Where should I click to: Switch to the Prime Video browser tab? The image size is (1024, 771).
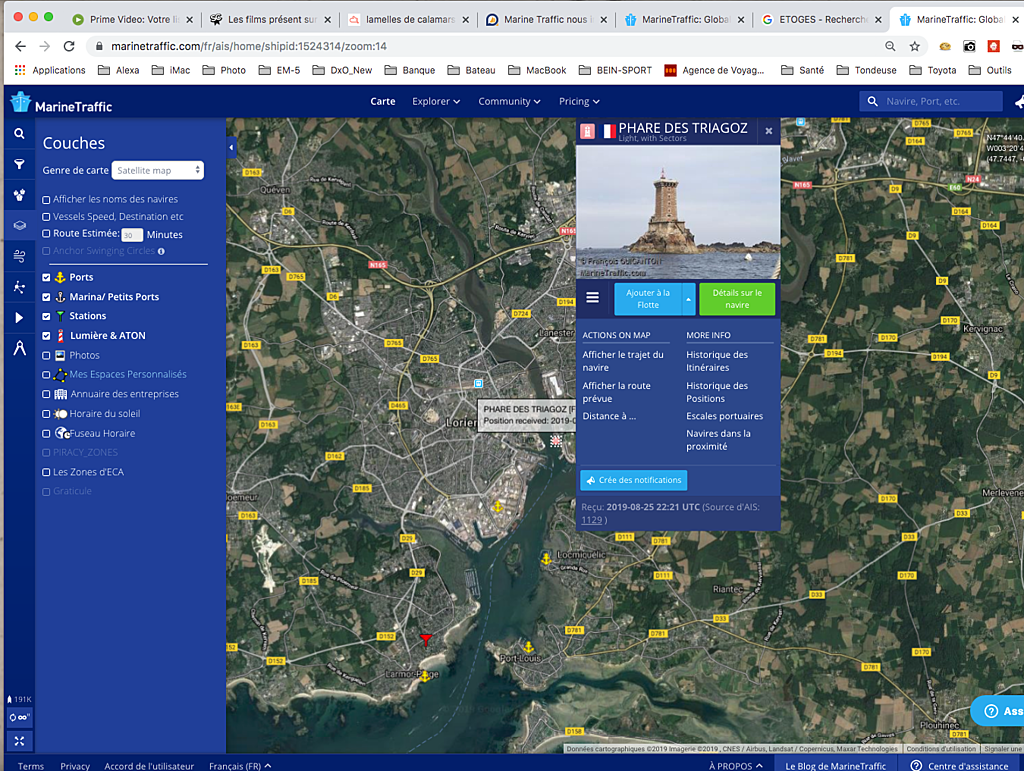(x=133, y=20)
